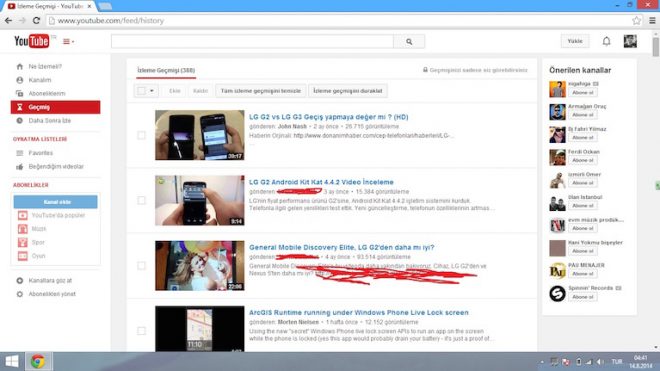Focus the YouTube search field
This screenshot has height=371, width=660.
coord(252,41)
